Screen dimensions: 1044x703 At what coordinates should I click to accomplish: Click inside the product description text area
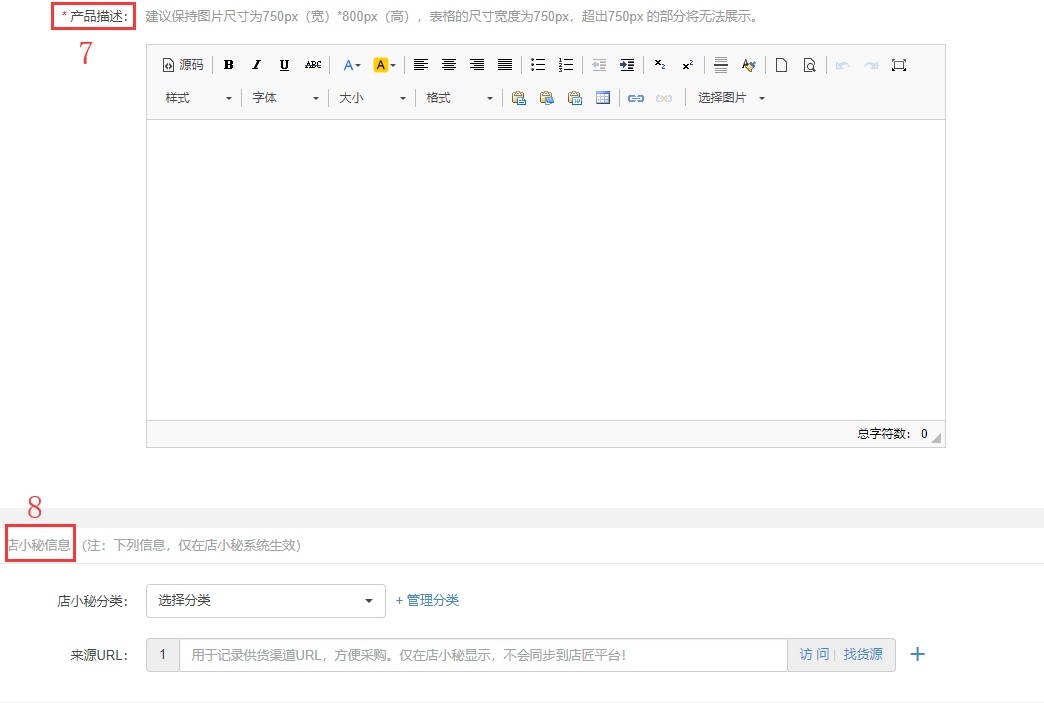[545, 270]
